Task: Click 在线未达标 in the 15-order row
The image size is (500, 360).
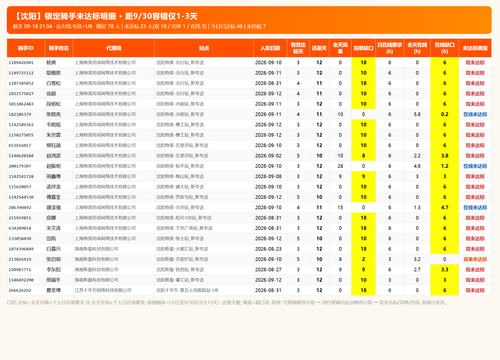Action: (x=475, y=207)
